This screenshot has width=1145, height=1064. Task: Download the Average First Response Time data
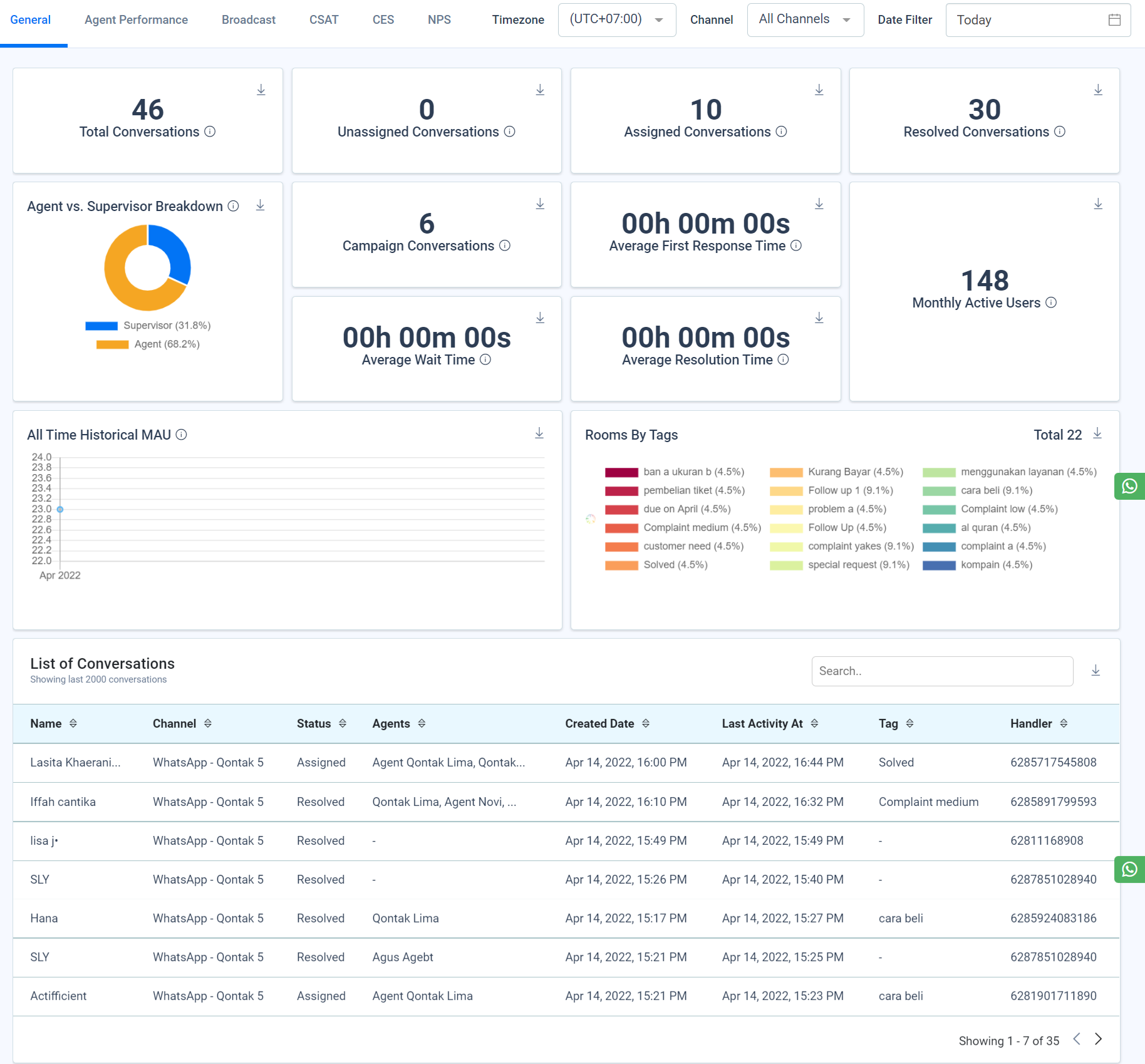coord(819,204)
